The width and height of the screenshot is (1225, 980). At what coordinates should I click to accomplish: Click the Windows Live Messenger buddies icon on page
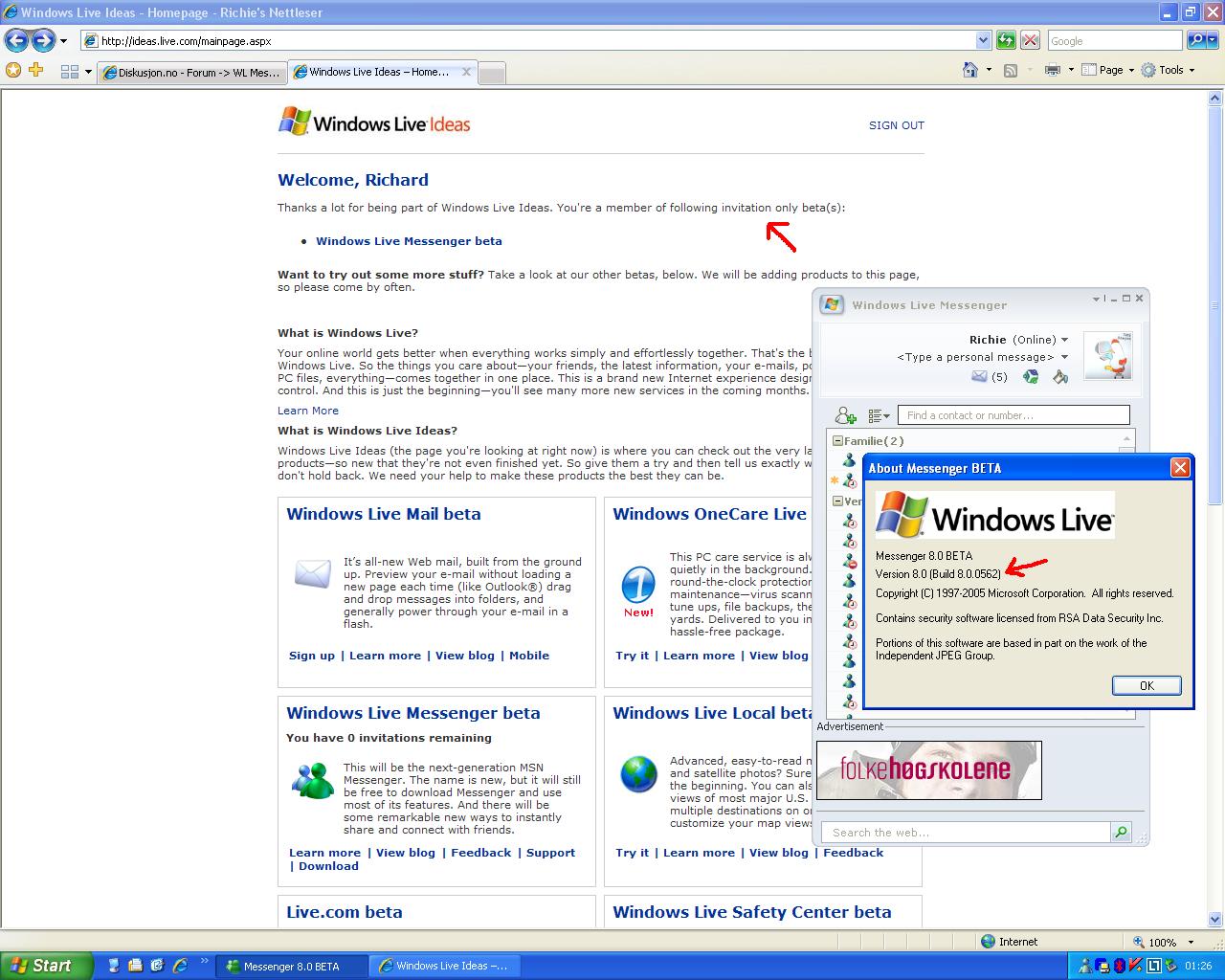pos(313,780)
